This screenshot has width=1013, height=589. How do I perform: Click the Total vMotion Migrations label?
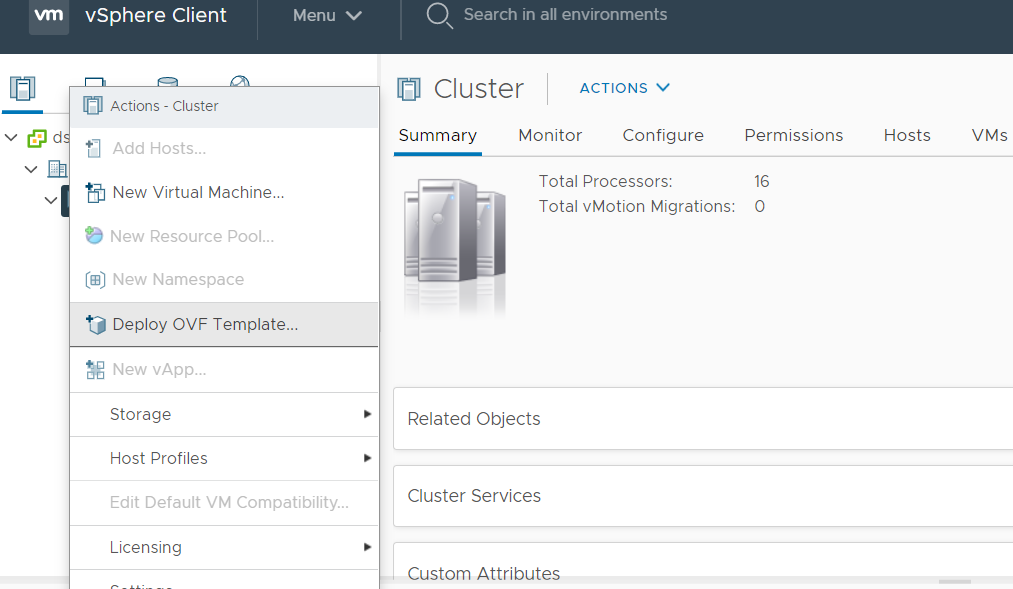637,207
